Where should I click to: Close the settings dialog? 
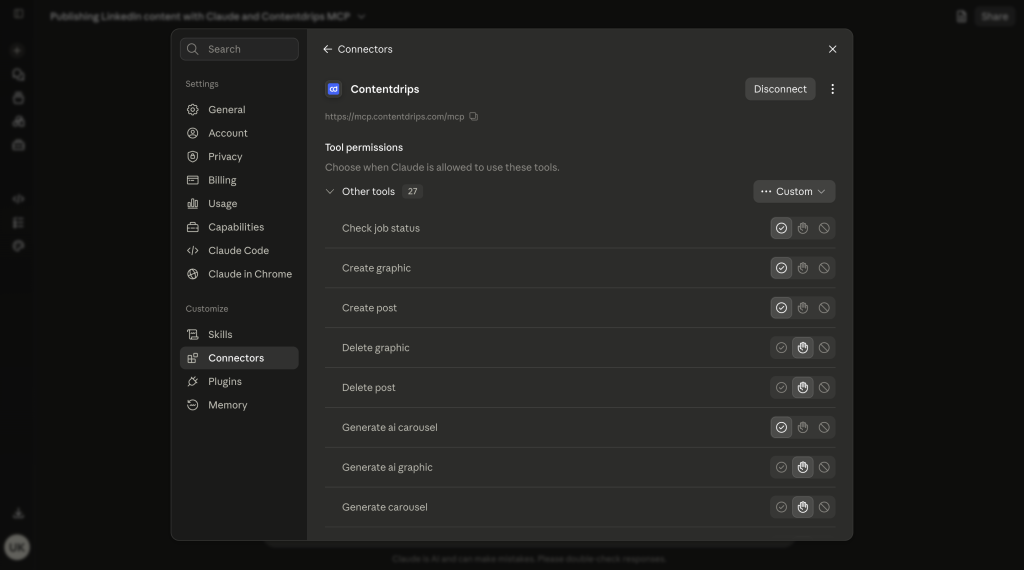pos(832,49)
